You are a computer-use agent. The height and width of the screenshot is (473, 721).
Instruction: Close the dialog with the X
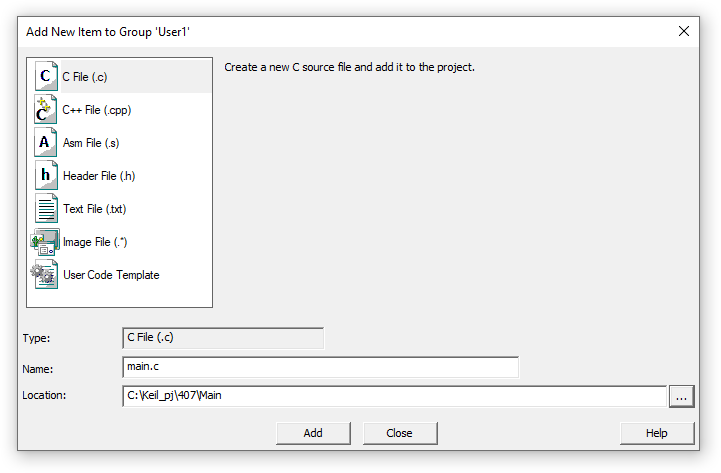[684, 31]
